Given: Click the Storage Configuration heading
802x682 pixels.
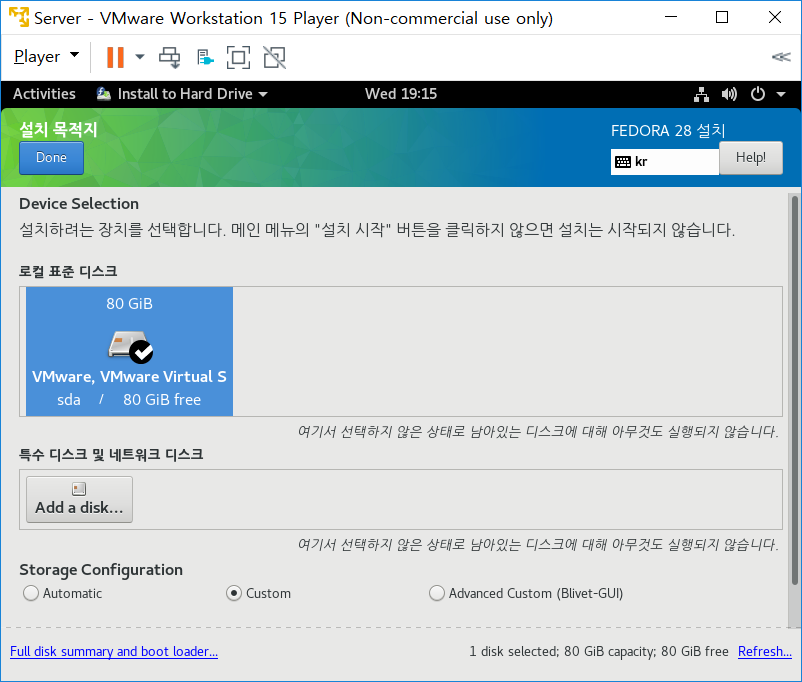Looking at the screenshot, I should (101, 569).
